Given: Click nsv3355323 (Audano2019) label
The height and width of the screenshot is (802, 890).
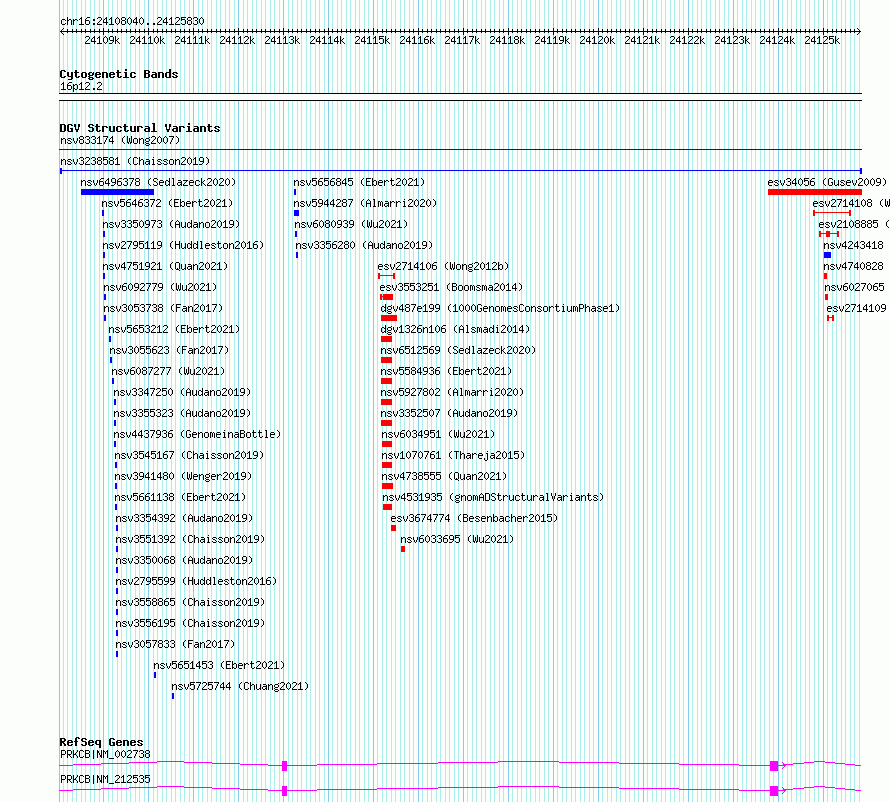Looking at the screenshot, I should [x=182, y=413].
